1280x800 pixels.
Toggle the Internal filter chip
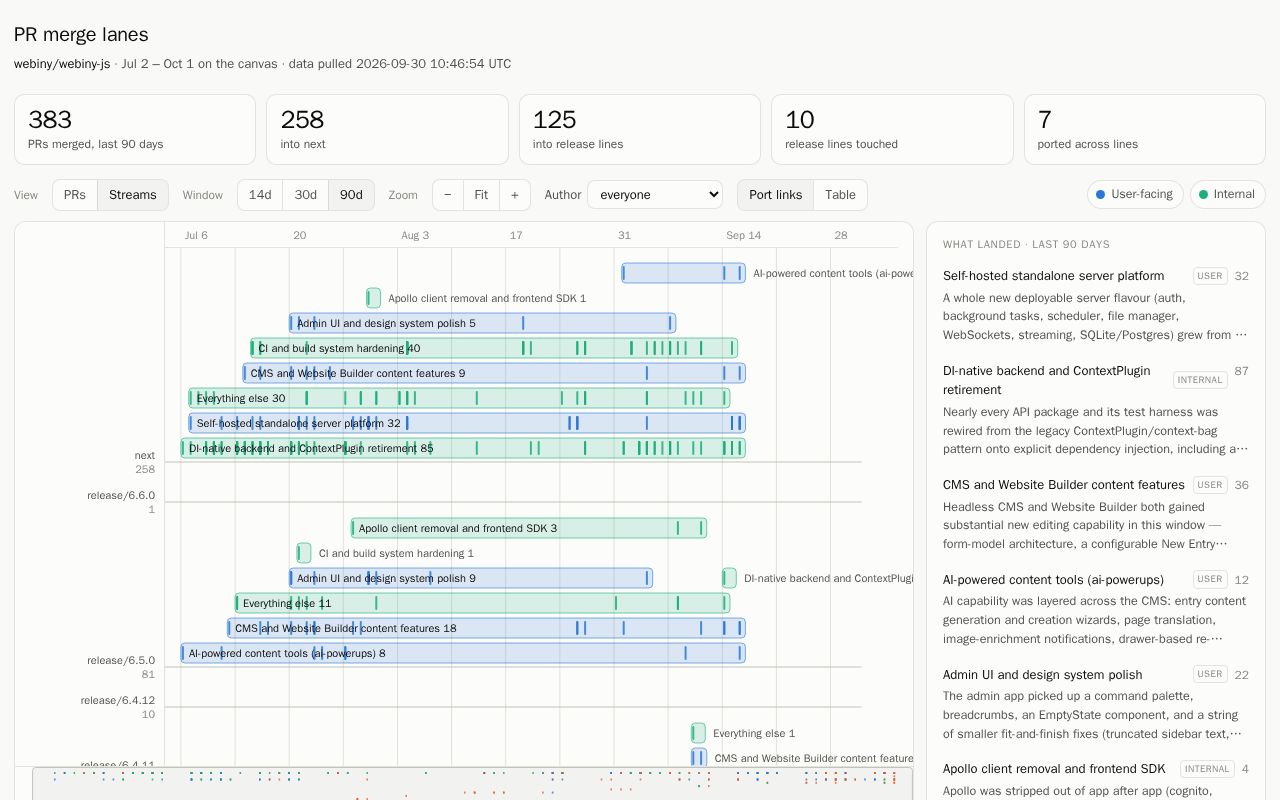(x=1227, y=195)
